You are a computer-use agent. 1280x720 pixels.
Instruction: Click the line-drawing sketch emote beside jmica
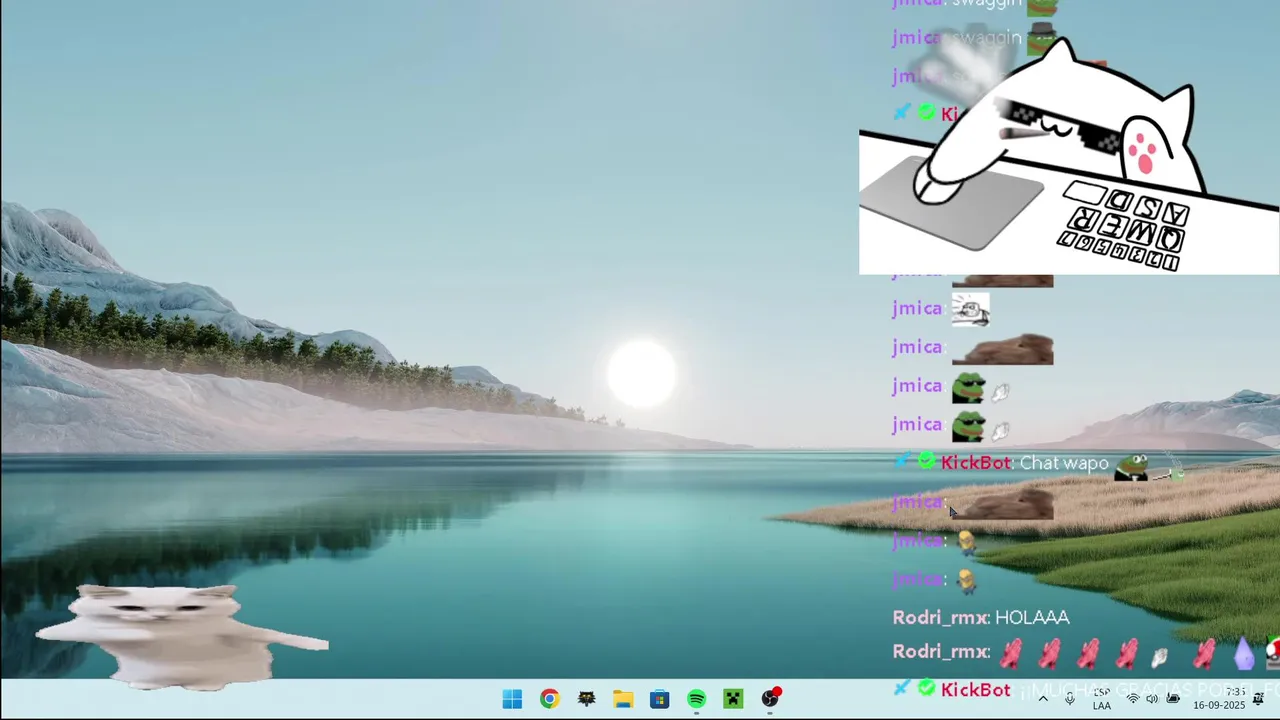970,310
